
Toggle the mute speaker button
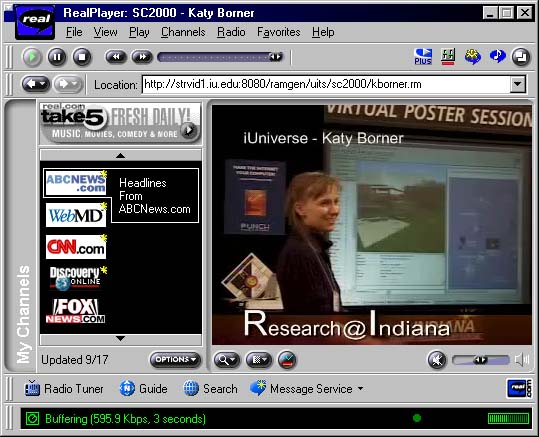pos(437,360)
